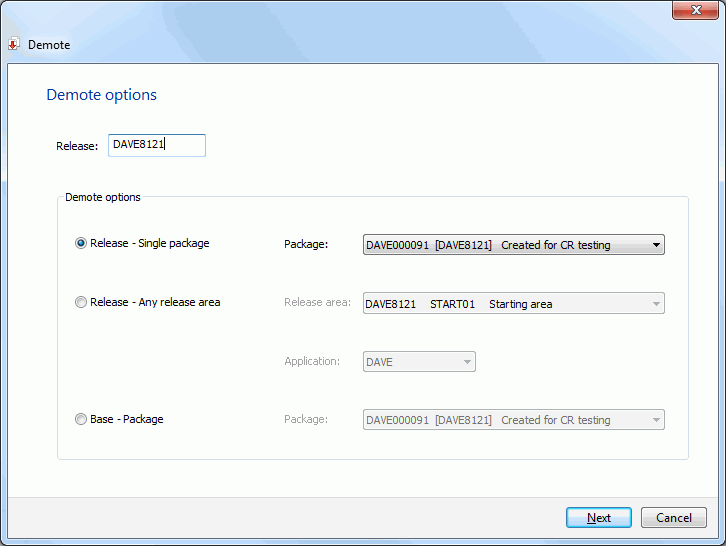Expand the Release area dropdown arrow
726x546 pixels.
coord(656,304)
